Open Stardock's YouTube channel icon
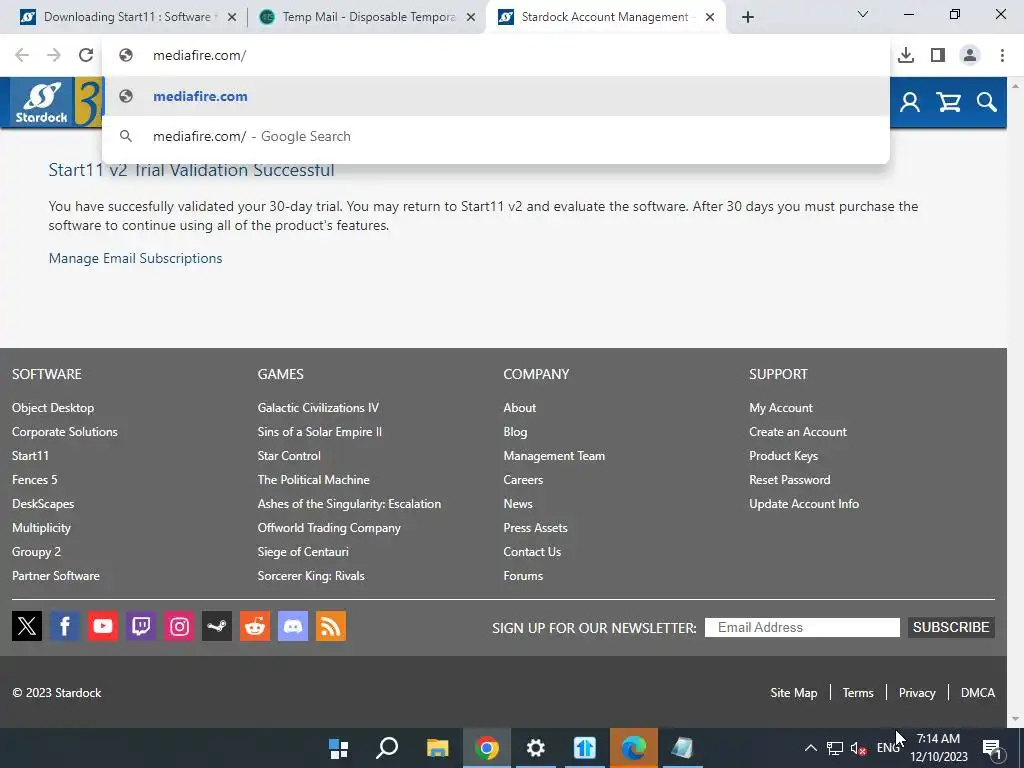The width and height of the screenshot is (1024, 768). click(x=103, y=626)
